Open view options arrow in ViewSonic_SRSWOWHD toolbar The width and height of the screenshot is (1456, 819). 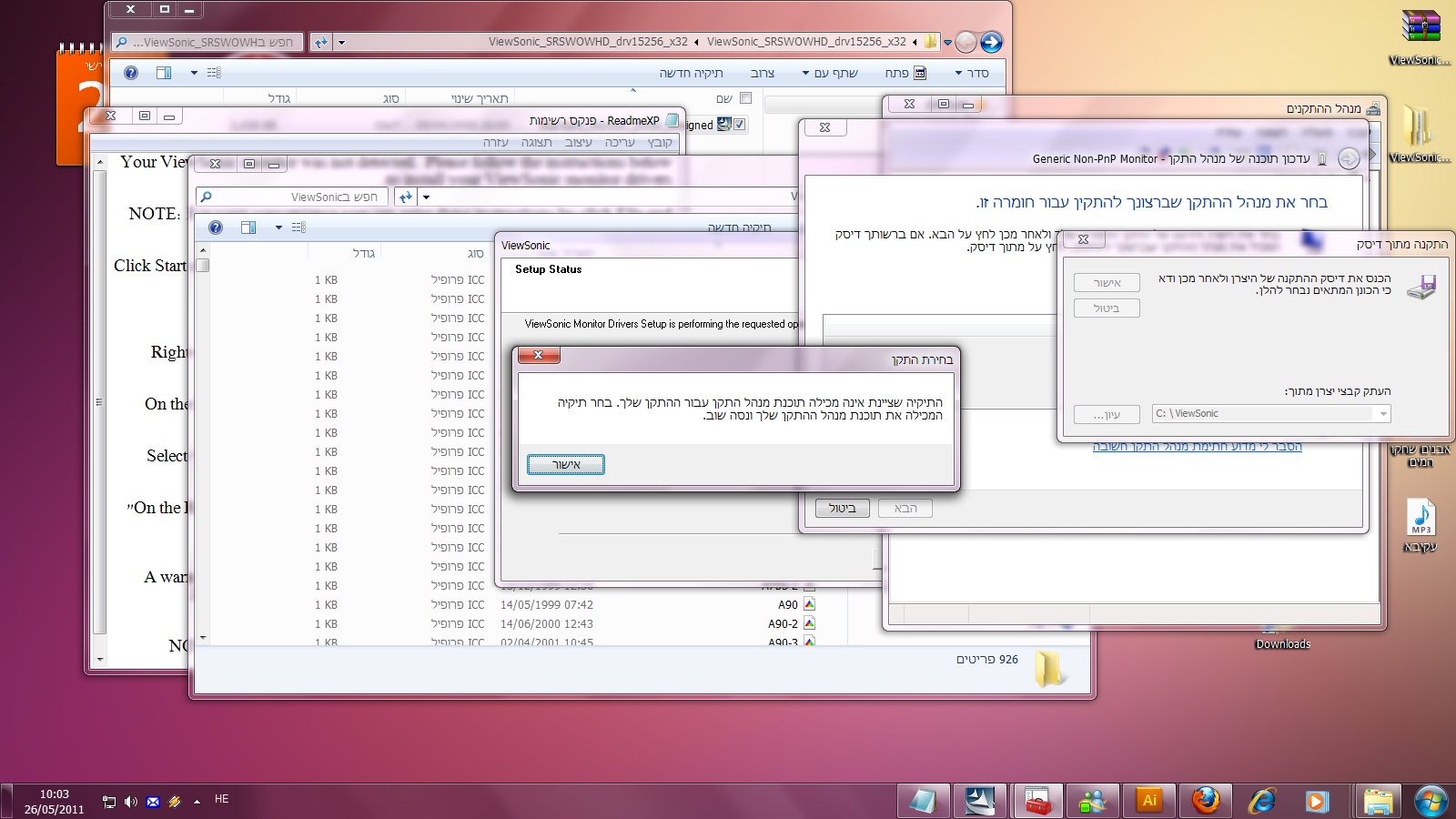194,73
